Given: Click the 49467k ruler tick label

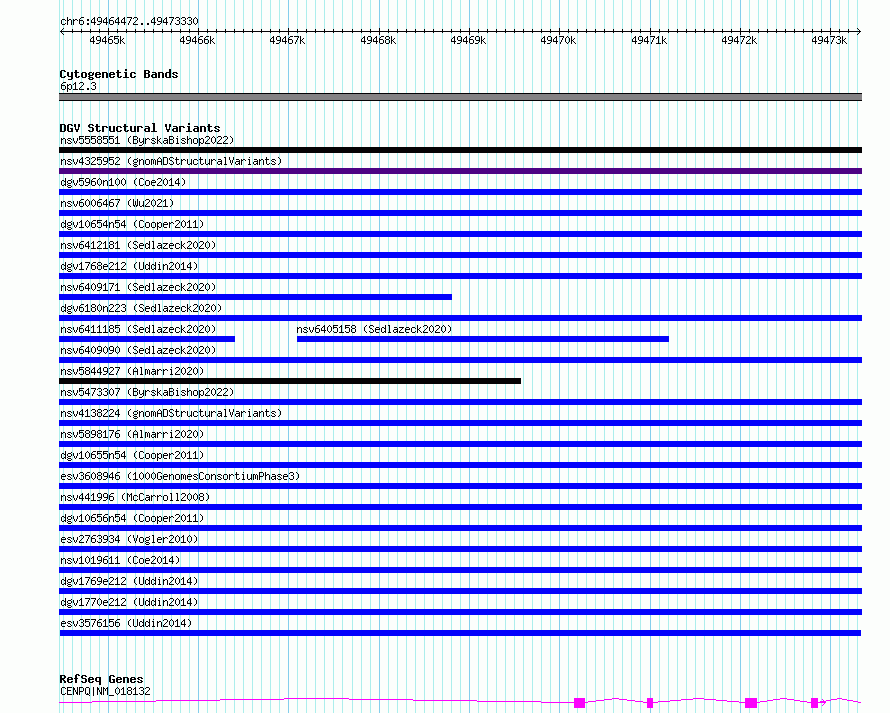Looking at the screenshot, I should [287, 40].
